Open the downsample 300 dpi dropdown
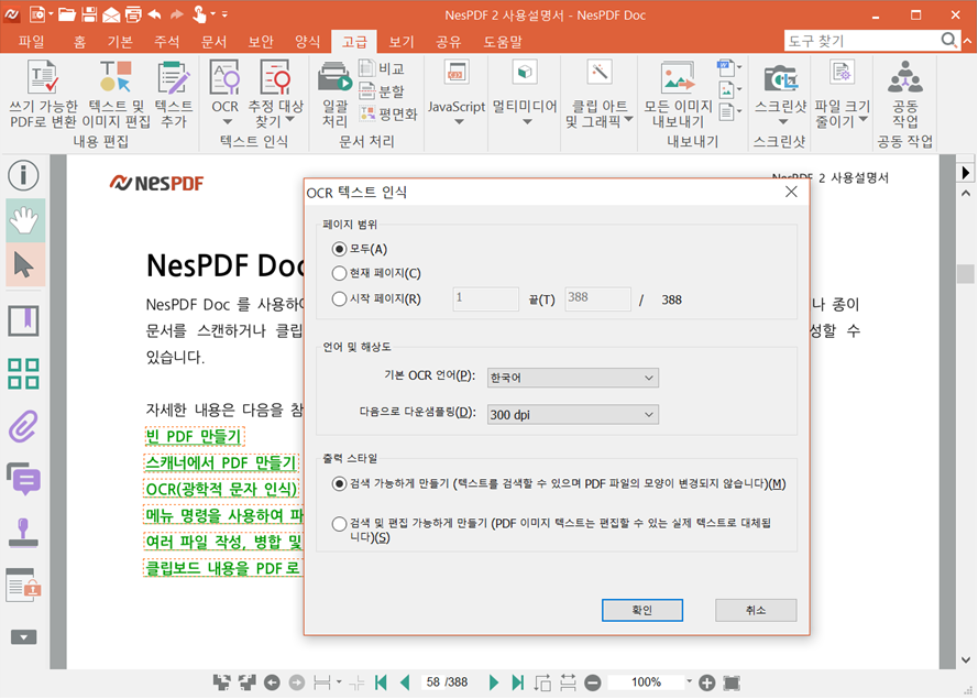The image size is (977, 698). point(573,414)
